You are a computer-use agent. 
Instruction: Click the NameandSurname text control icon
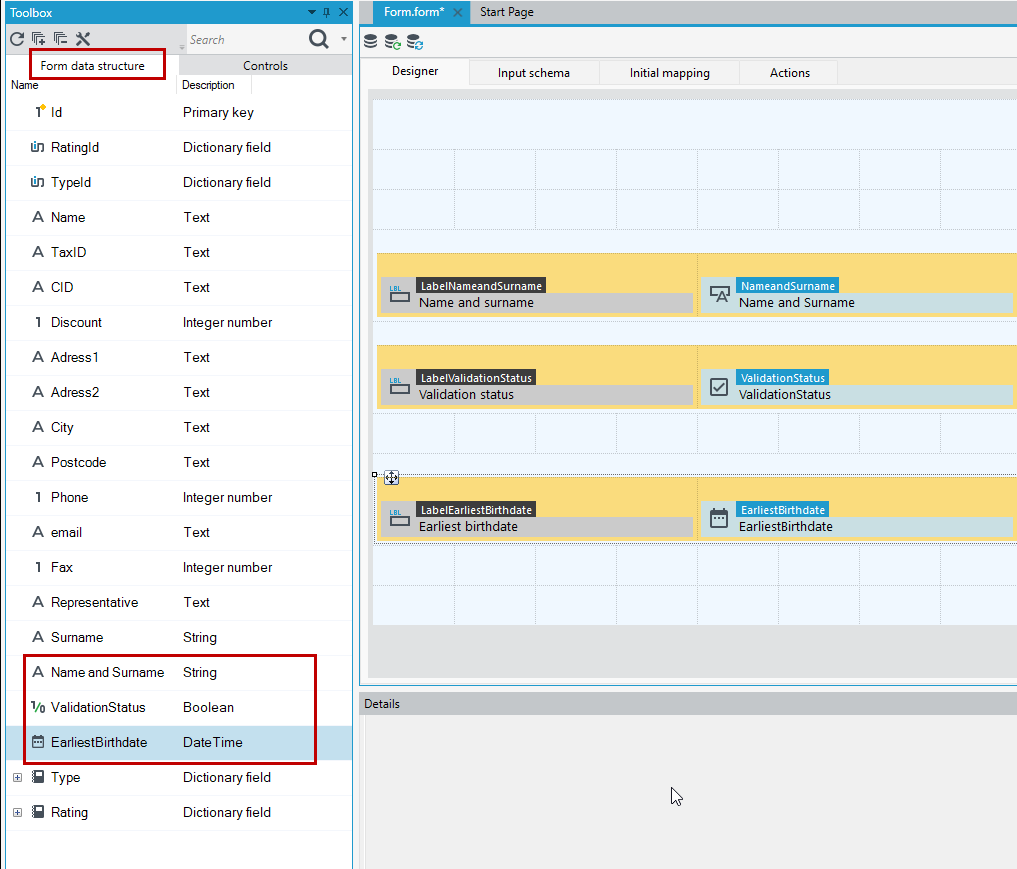tap(719, 295)
